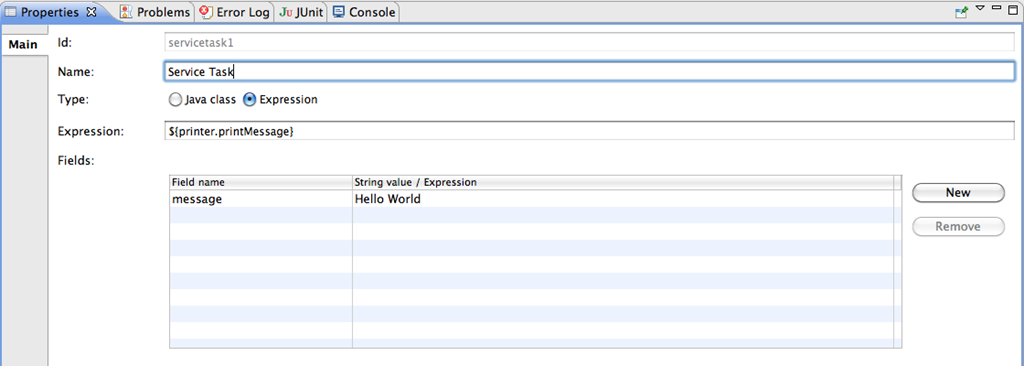1024x366 pixels.
Task: Select the Java class radio button
Action: coord(174,100)
